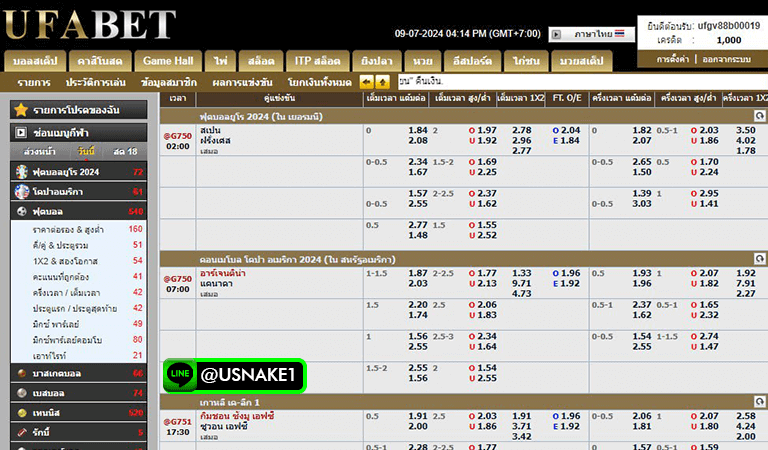Click the star icon beside รายการโปรดของฉัน
Image resolution: width=768 pixels, height=450 pixels.
click(21, 110)
